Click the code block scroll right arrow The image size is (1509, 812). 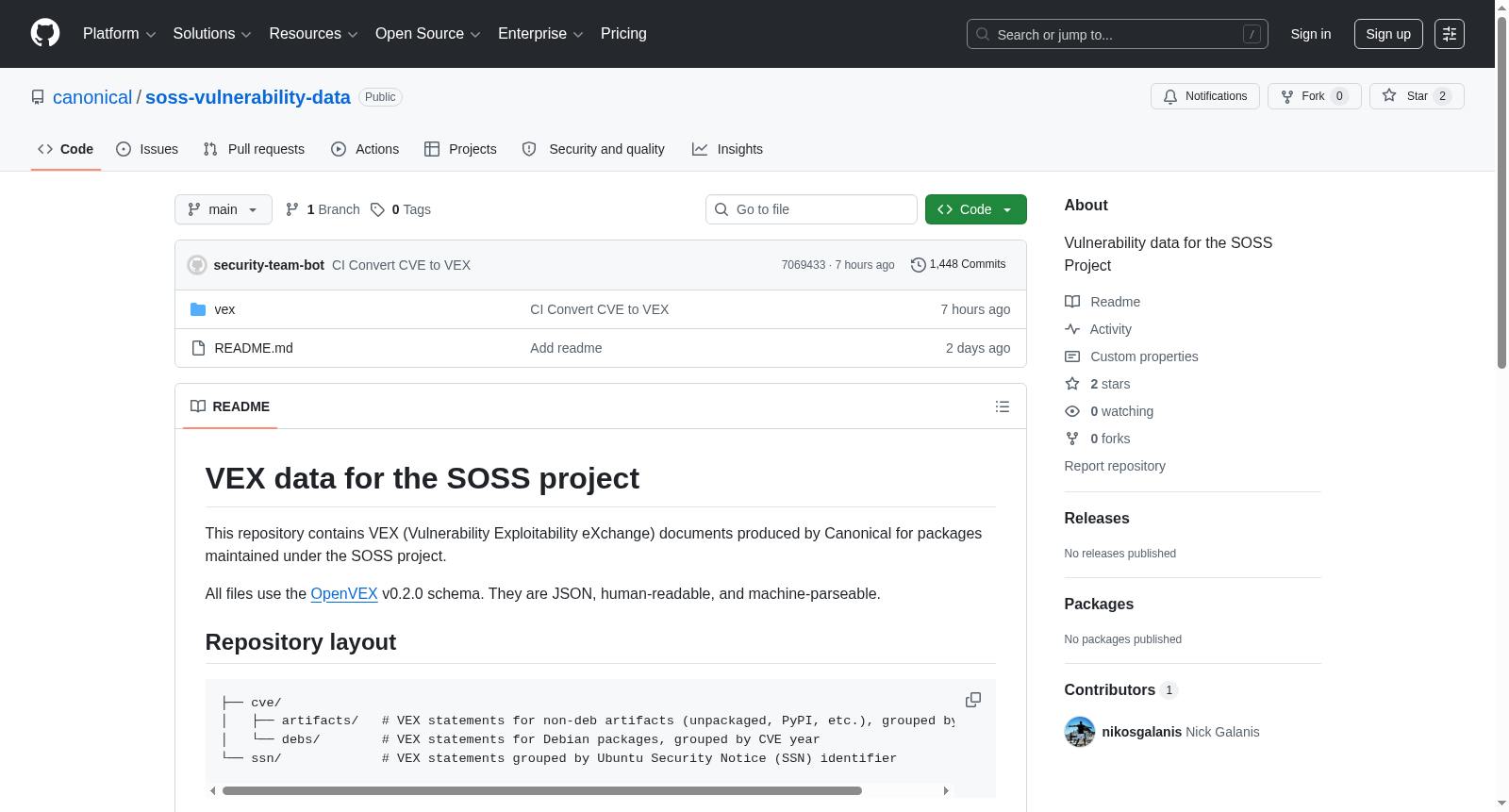pos(946,791)
